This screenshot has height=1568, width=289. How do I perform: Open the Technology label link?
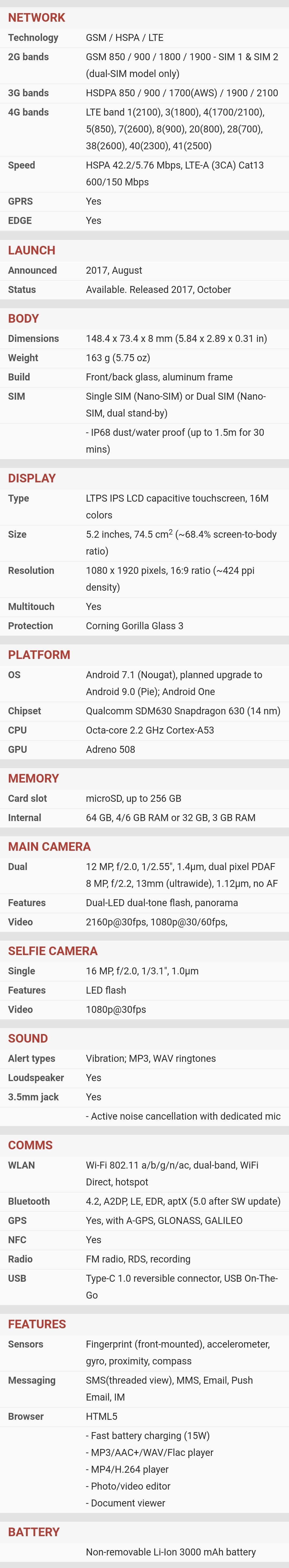(x=33, y=38)
